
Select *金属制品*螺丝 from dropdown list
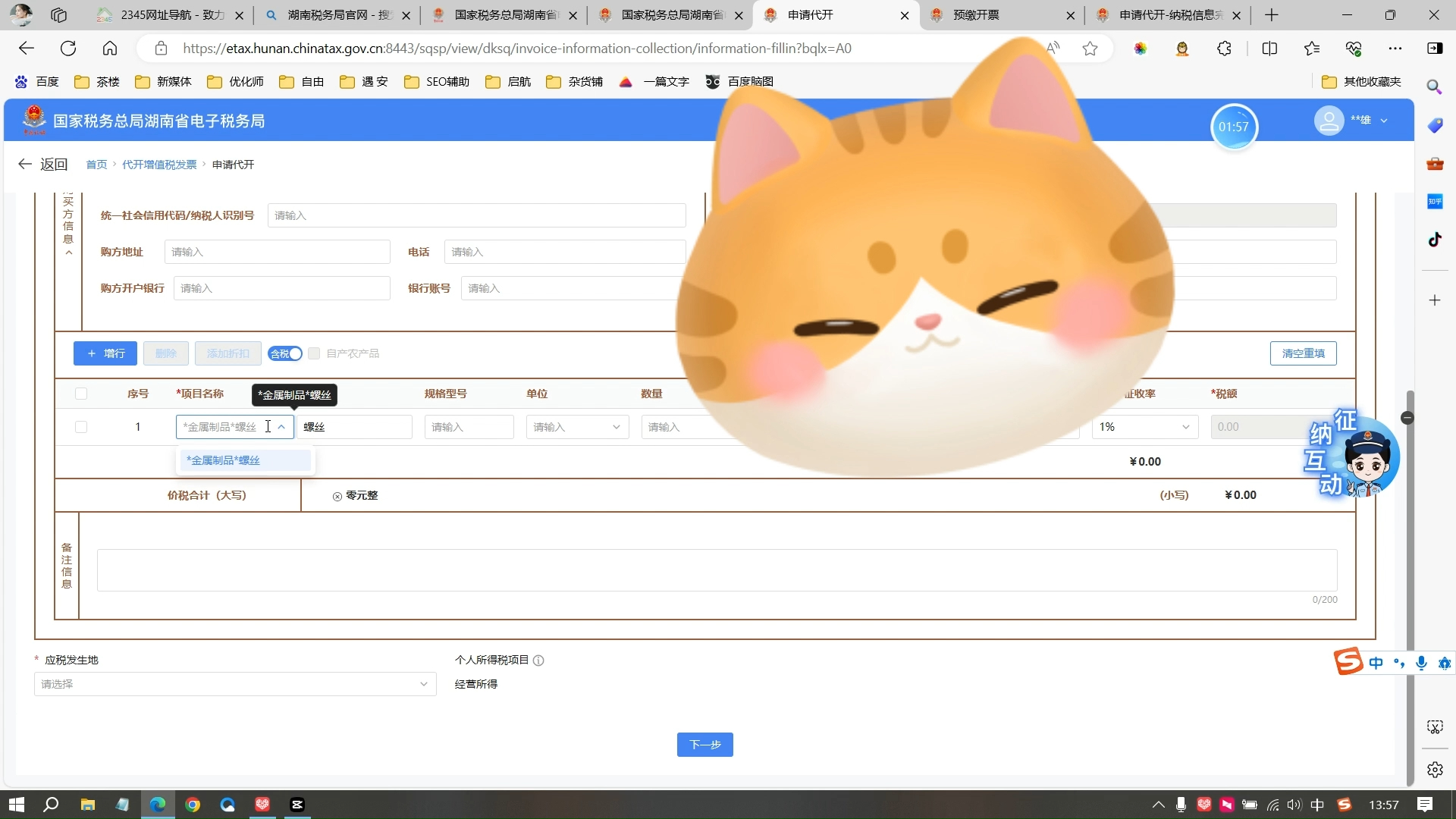pyautogui.click(x=245, y=460)
